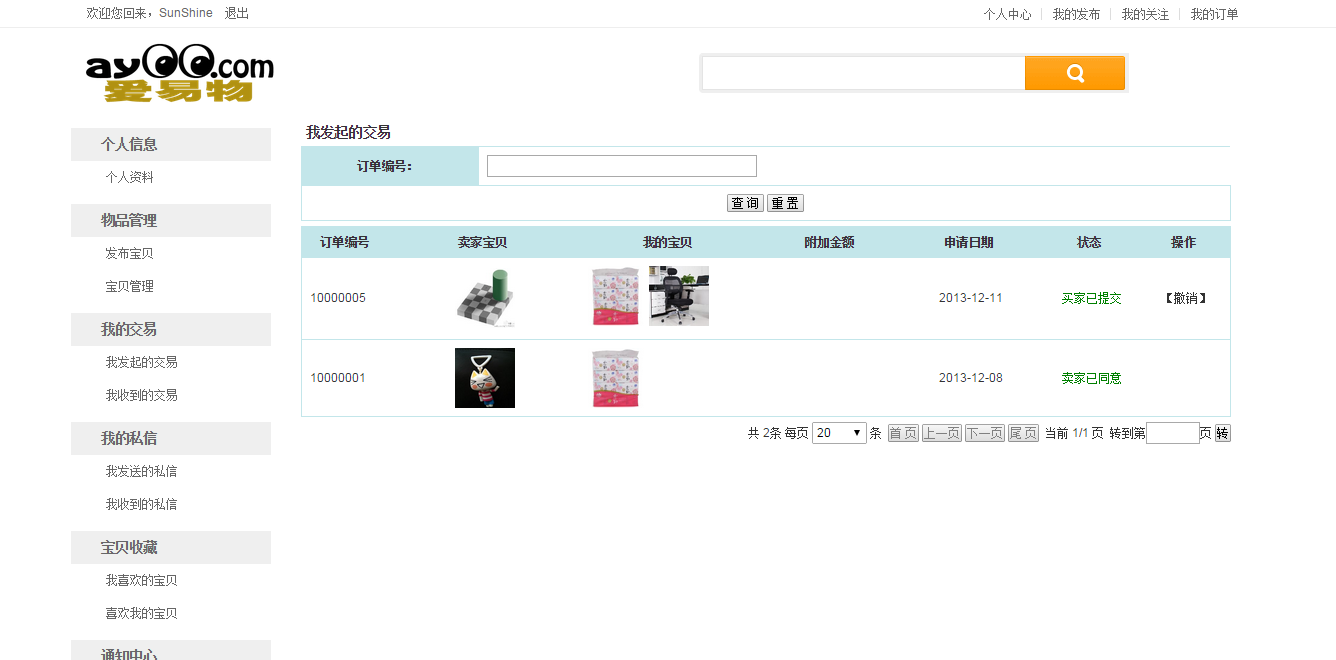Open 我的订单 in the top navigation
The height and width of the screenshot is (660, 1336).
pyautogui.click(x=1214, y=14)
